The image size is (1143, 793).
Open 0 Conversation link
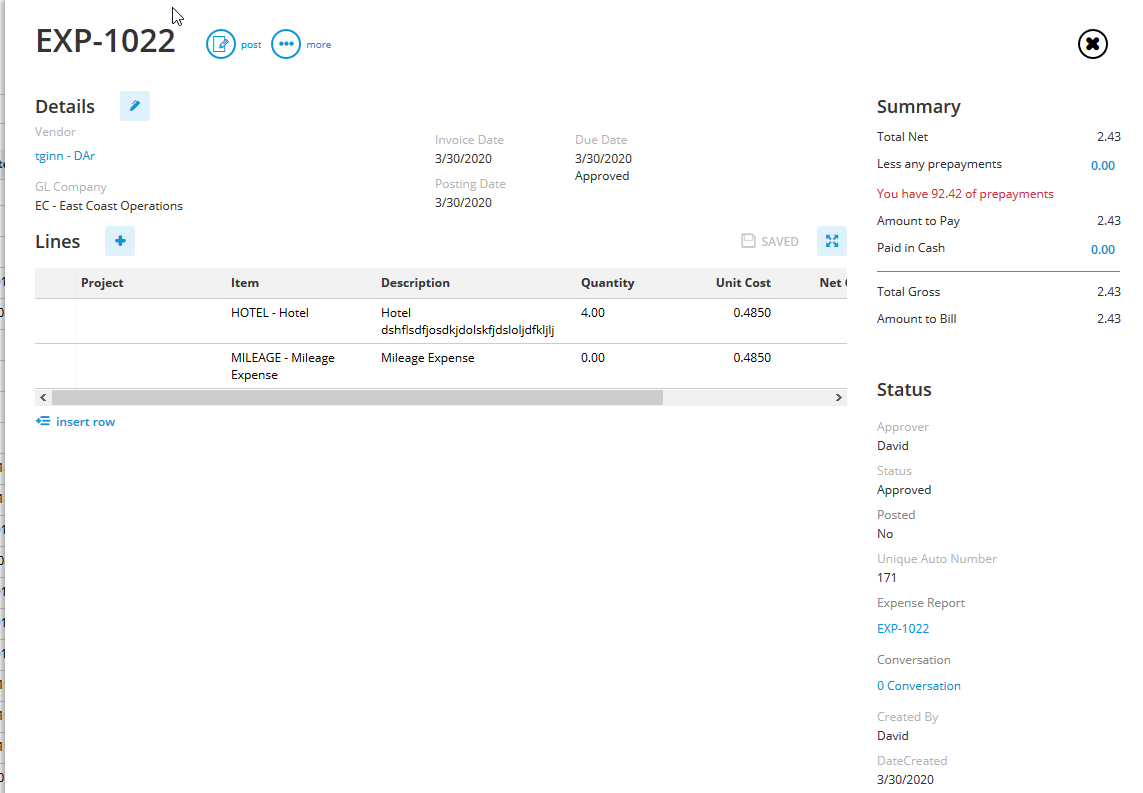pos(918,686)
